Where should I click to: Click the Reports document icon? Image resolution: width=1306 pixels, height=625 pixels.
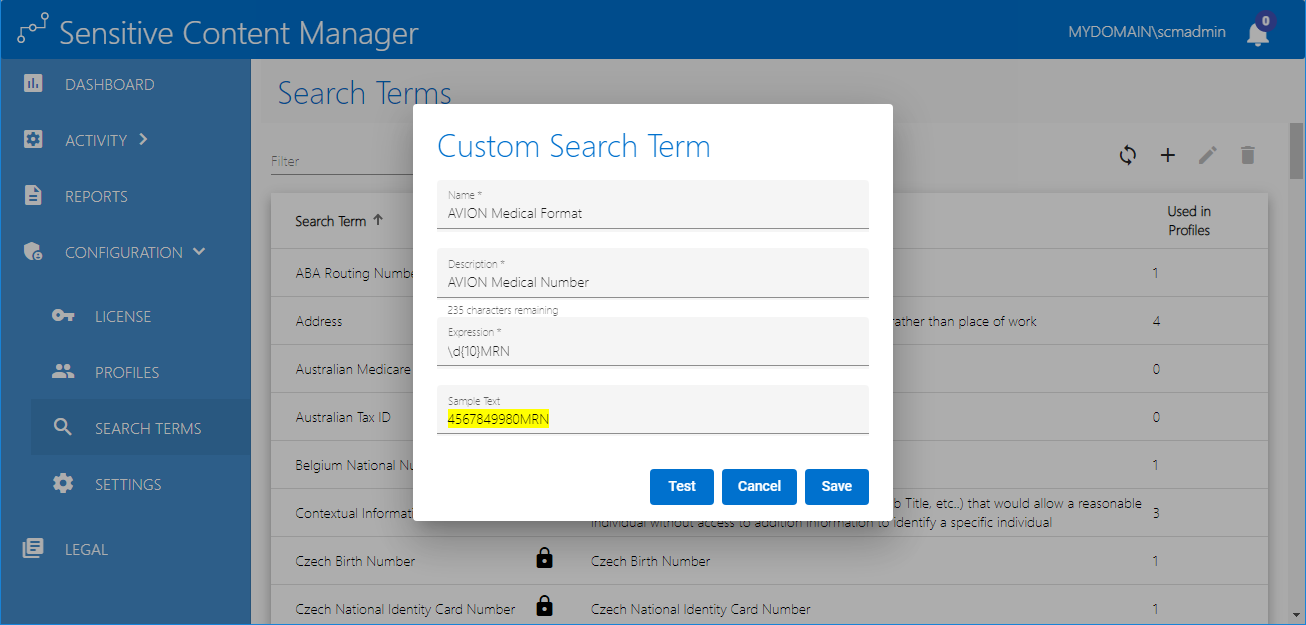pyautogui.click(x=33, y=195)
